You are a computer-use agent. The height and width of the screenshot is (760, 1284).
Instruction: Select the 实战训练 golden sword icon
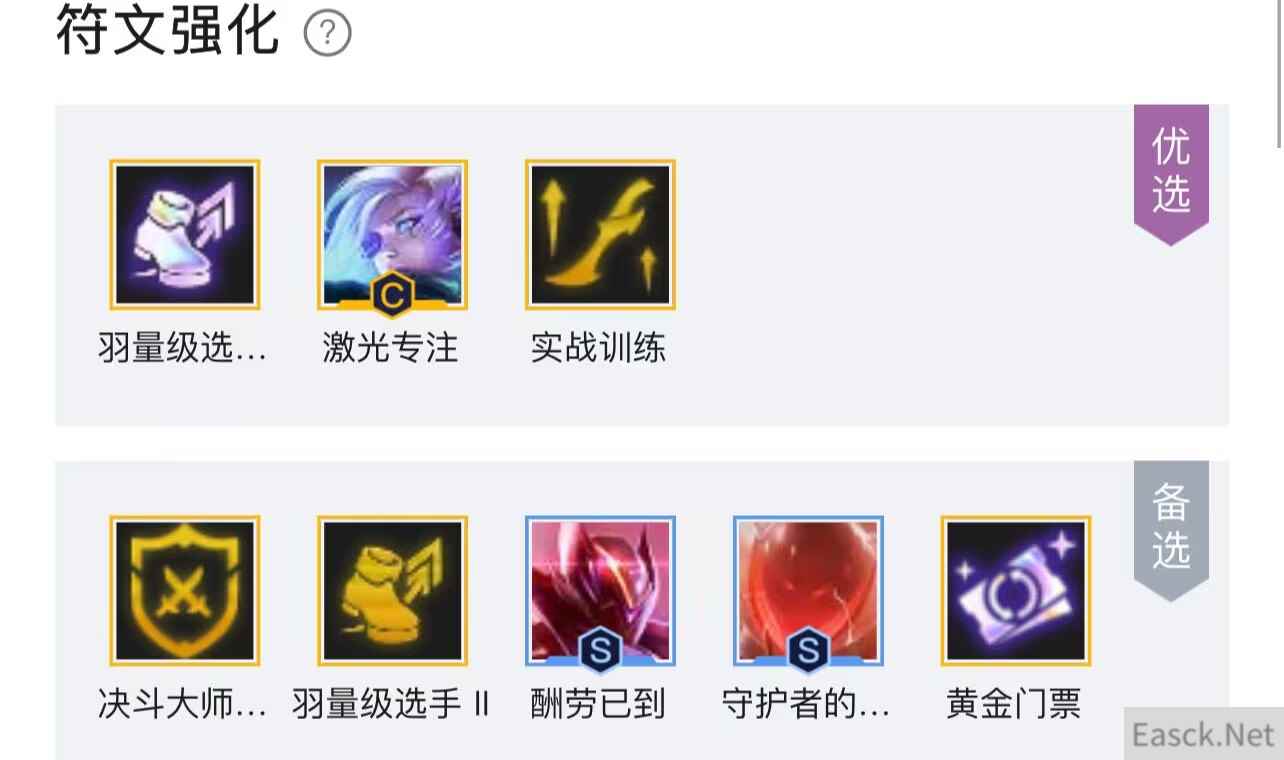point(600,235)
